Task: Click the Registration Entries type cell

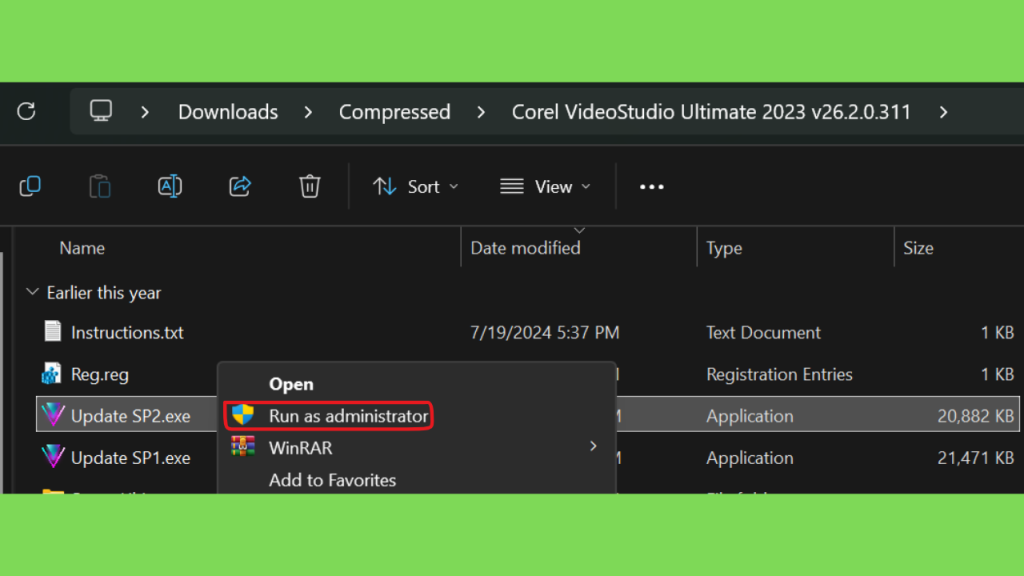Action: (780, 374)
